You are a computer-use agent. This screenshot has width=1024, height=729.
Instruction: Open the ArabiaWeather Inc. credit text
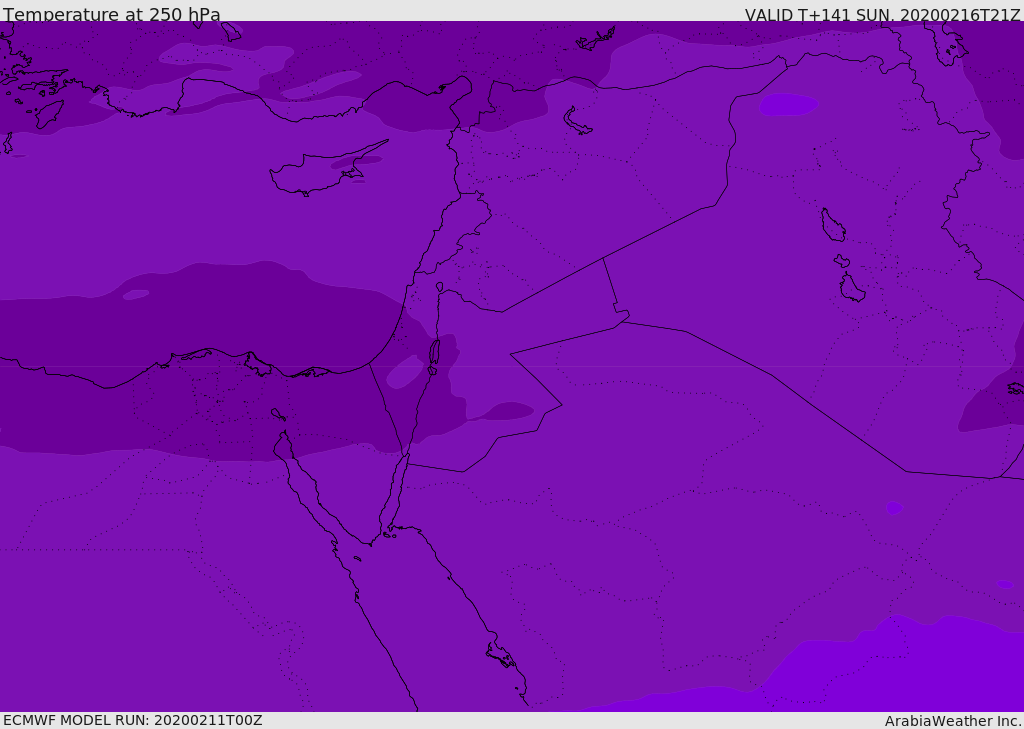pyautogui.click(x=953, y=721)
